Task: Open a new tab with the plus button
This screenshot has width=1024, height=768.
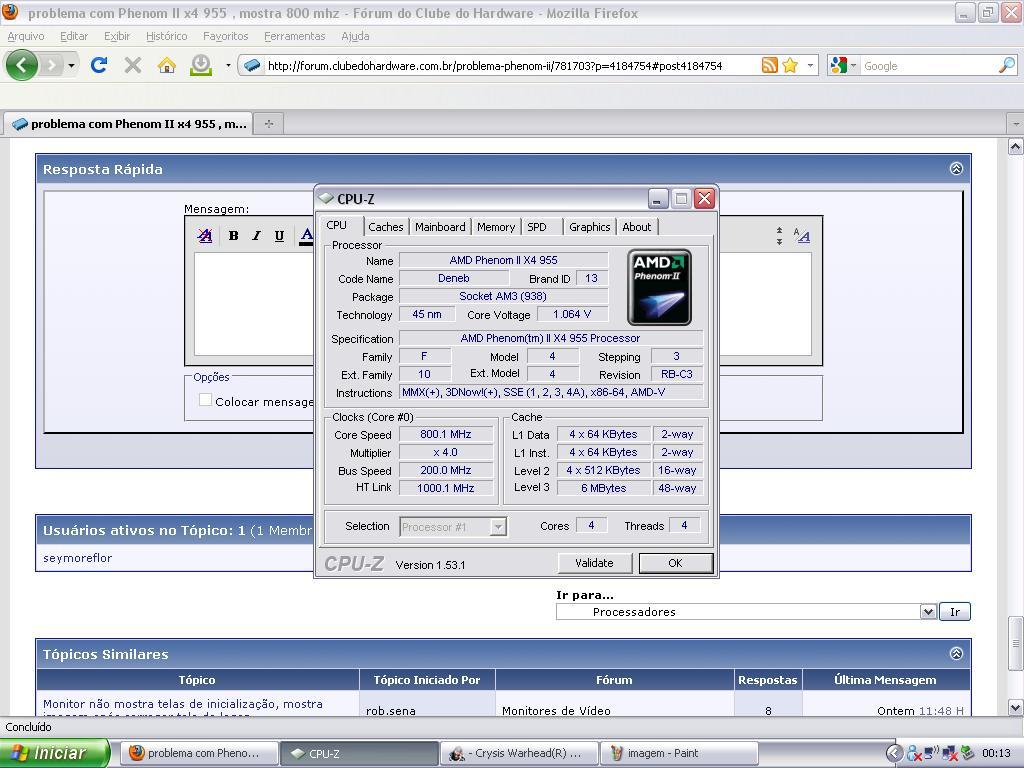Action: click(268, 123)
